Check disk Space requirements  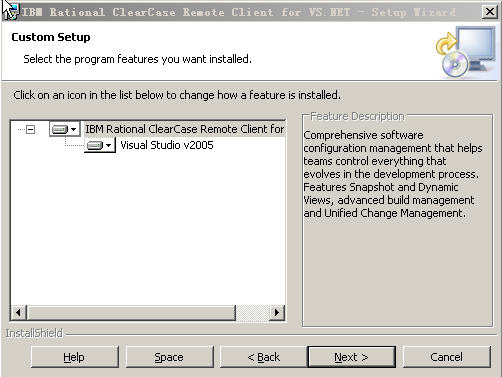point(169,357)
